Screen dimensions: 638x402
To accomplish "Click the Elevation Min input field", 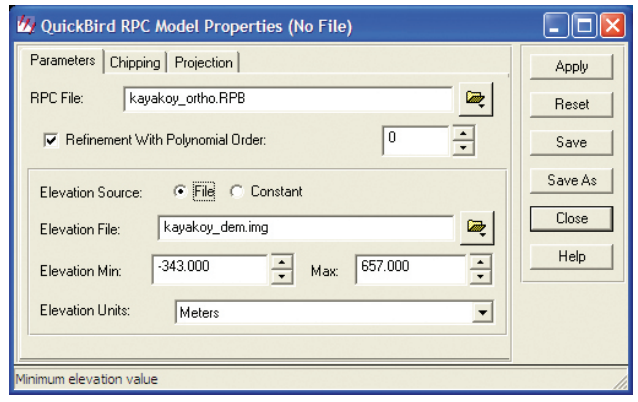I will (208, 269).
